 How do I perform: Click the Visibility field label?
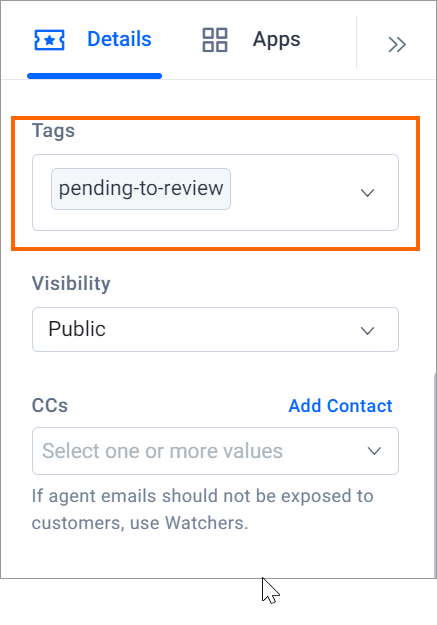pos(71,284)
